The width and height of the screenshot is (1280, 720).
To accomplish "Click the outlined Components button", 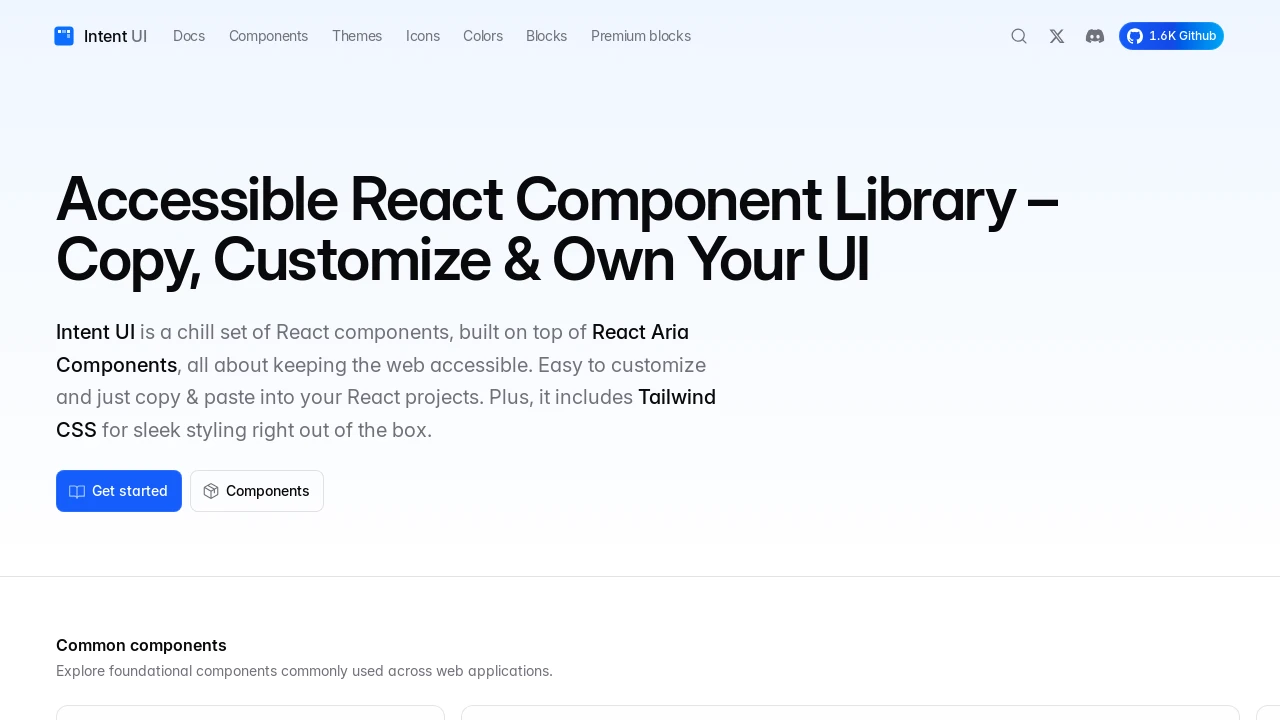I will pos(257,491).
